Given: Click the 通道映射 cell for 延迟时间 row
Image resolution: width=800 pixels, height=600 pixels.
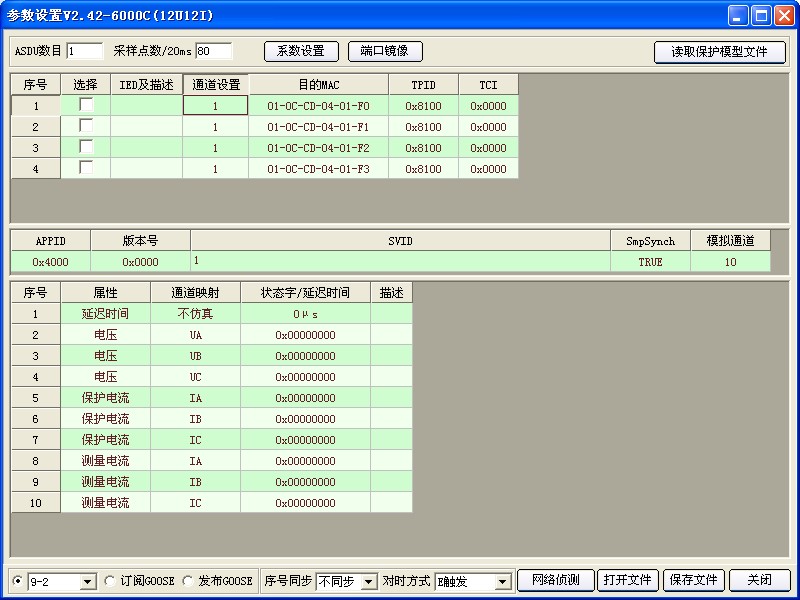Looking at the screenshot, I should (x=195, y=314).
